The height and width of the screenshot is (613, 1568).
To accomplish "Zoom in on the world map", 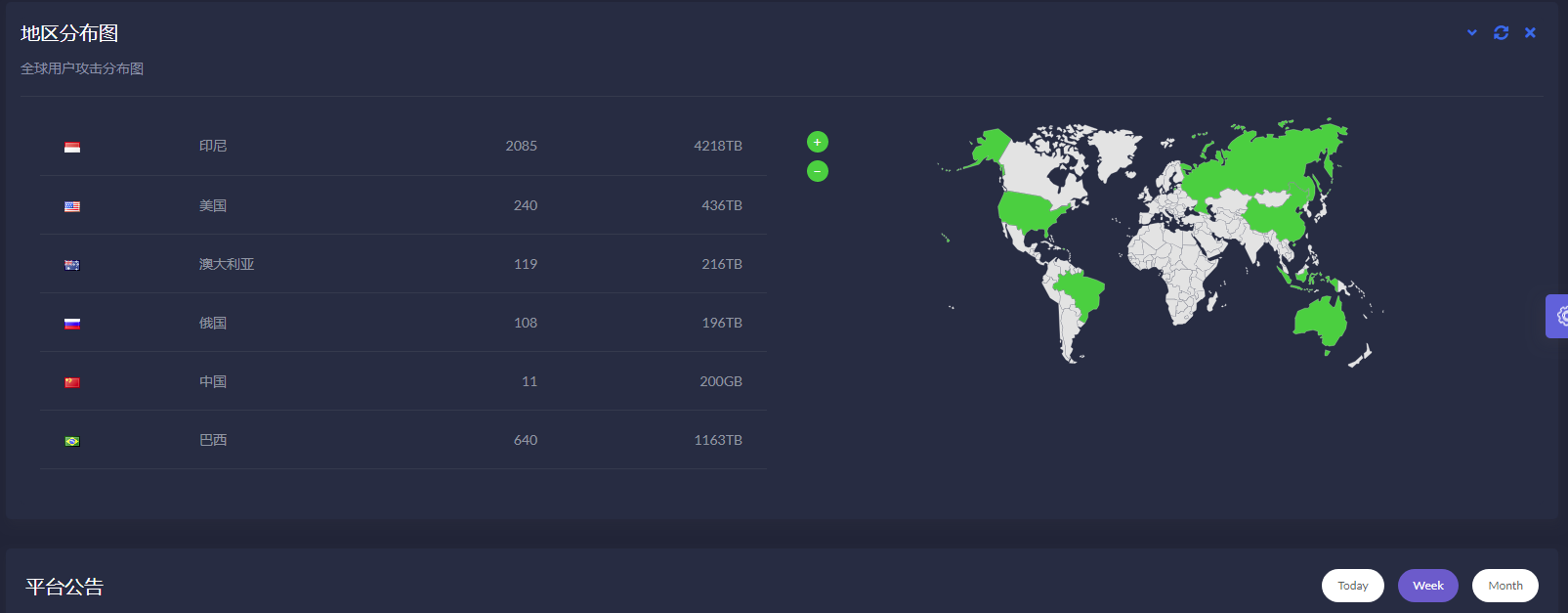I will 818,142.
